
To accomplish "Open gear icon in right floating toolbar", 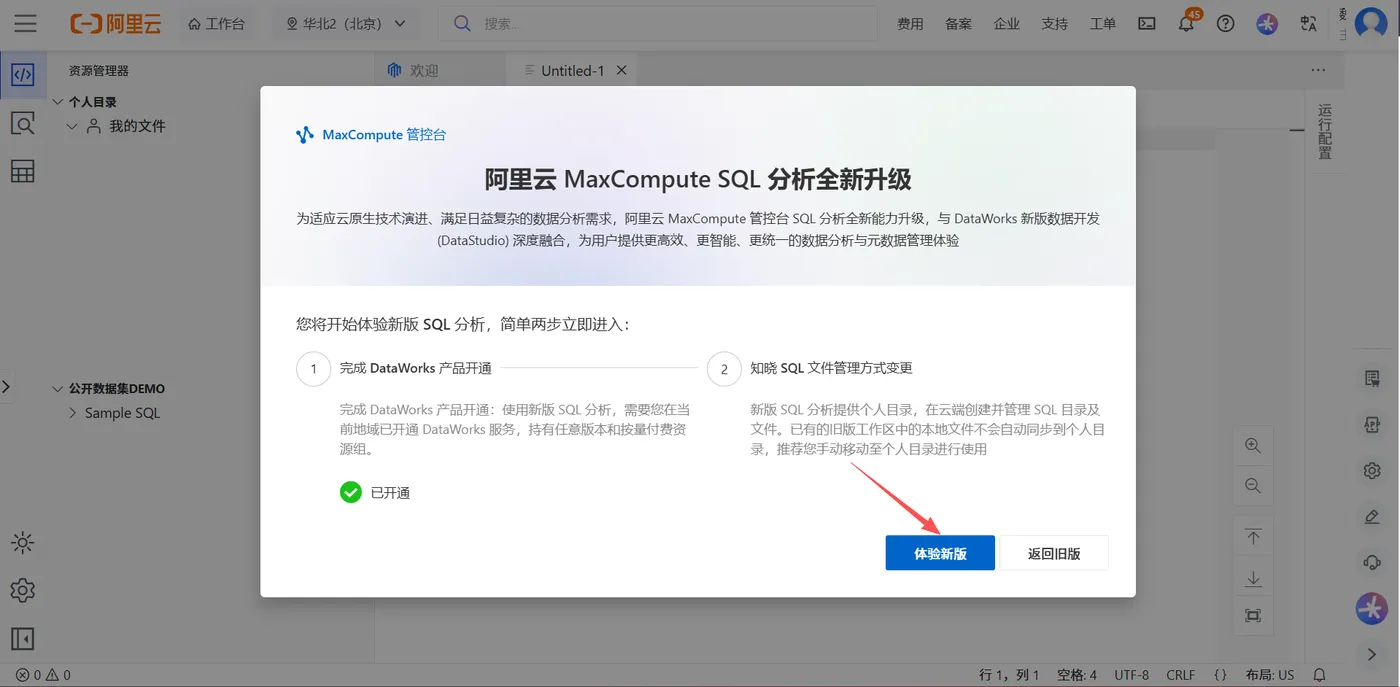I will [x=1372, y=470].
